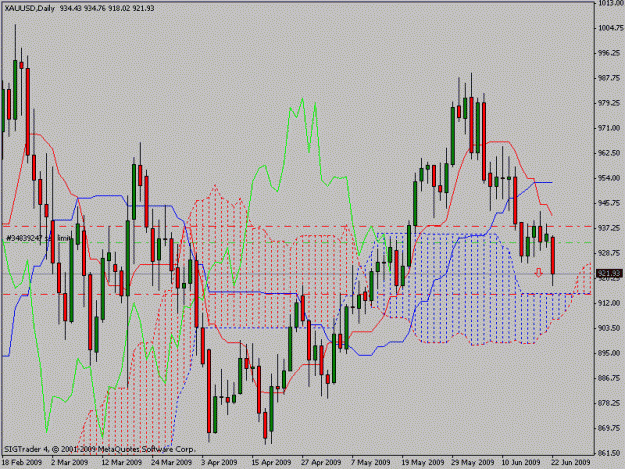The width and height of the screenshot is (625, 469).
Task: Click the 979.25 price scale value
Action: [609, 103]
